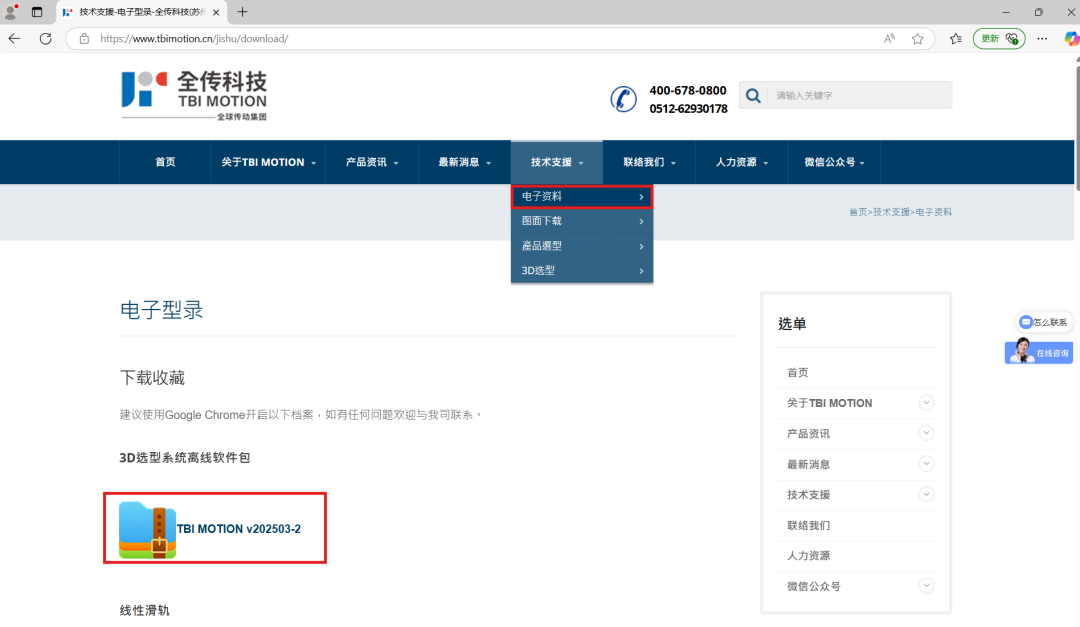Click the search magnifier icon
The height and width of the screenshot is (627, 1080).
754,96
